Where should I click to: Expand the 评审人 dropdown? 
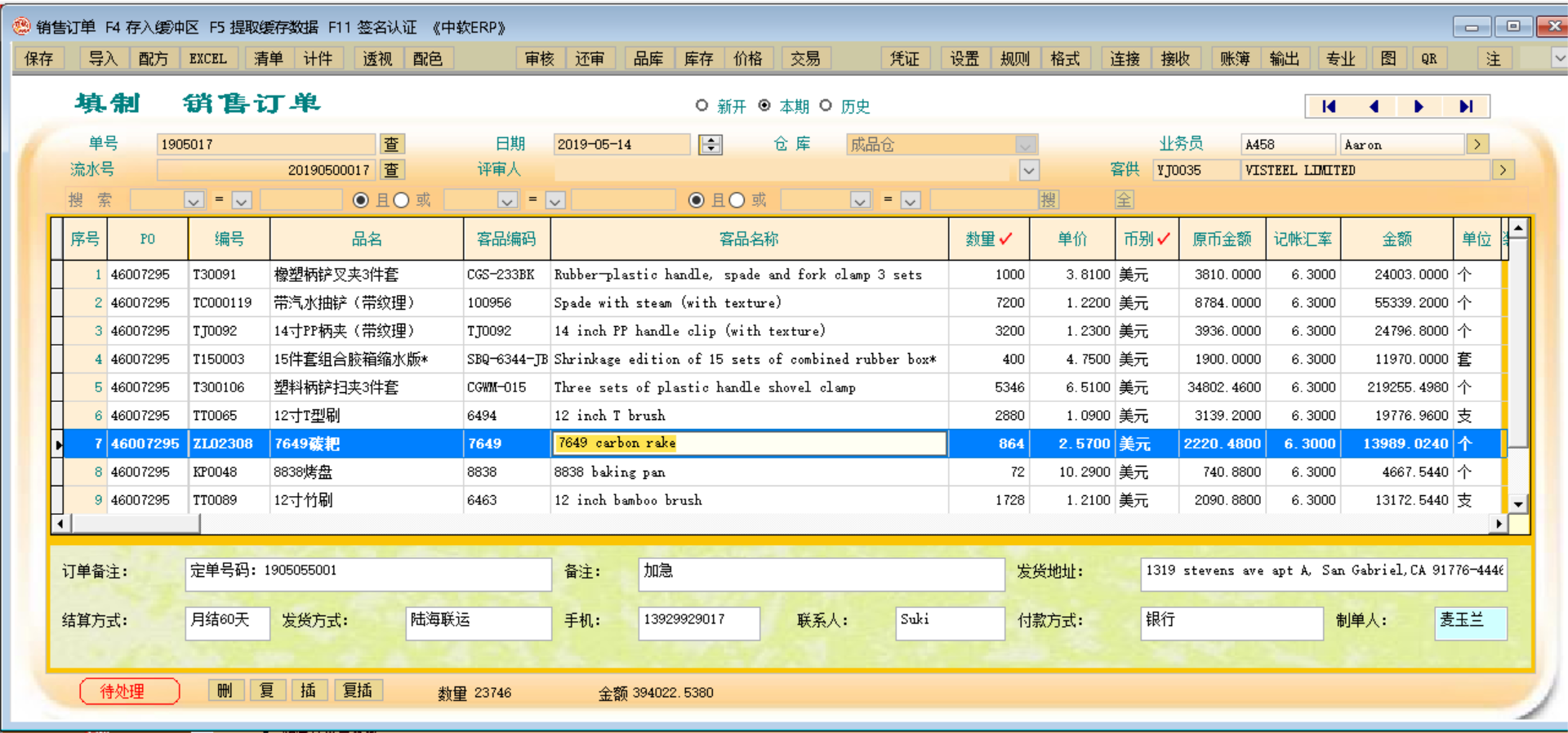(1029, 170)
